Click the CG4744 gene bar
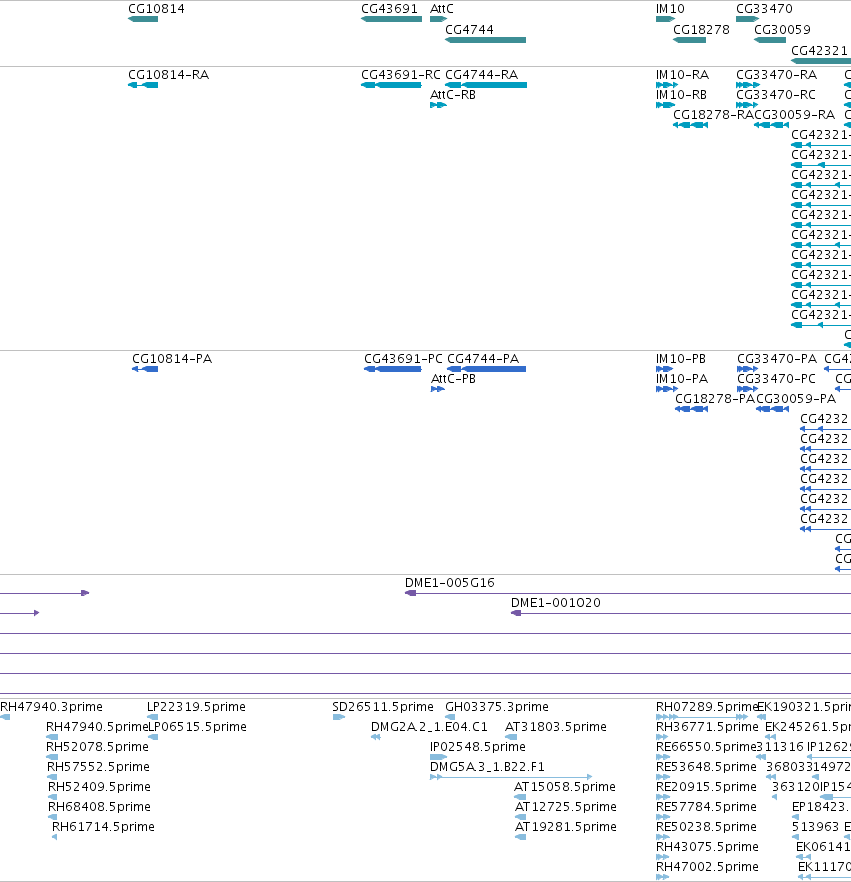Image resolution: width=851 pixels, height=882 pixels. click(x=485, y=40)
